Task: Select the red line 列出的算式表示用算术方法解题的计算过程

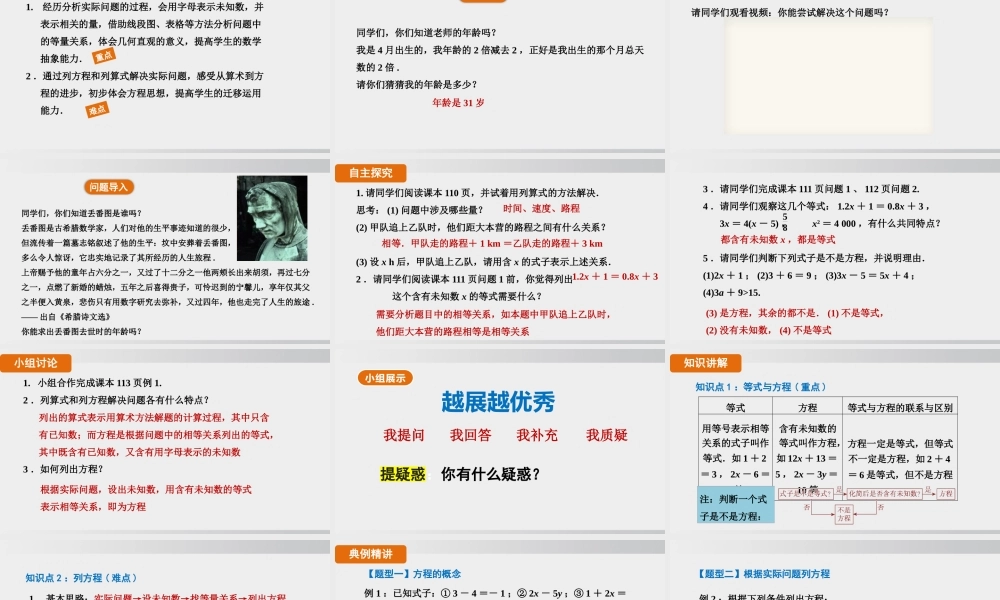Action: pos(154,418)
